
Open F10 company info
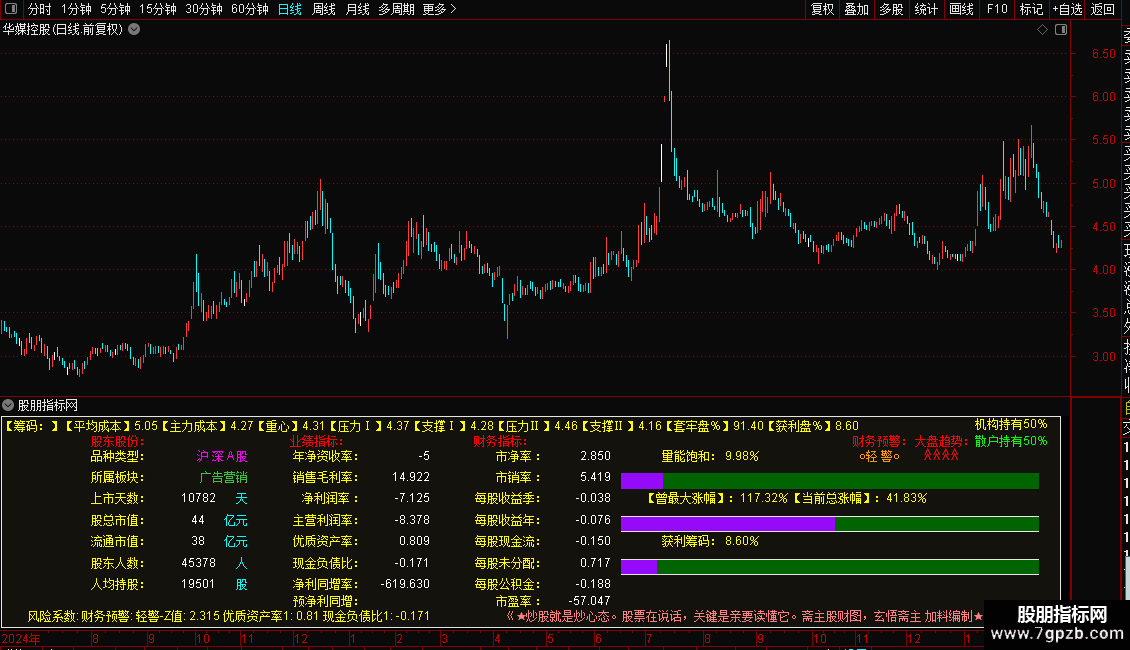pos(997,9)
